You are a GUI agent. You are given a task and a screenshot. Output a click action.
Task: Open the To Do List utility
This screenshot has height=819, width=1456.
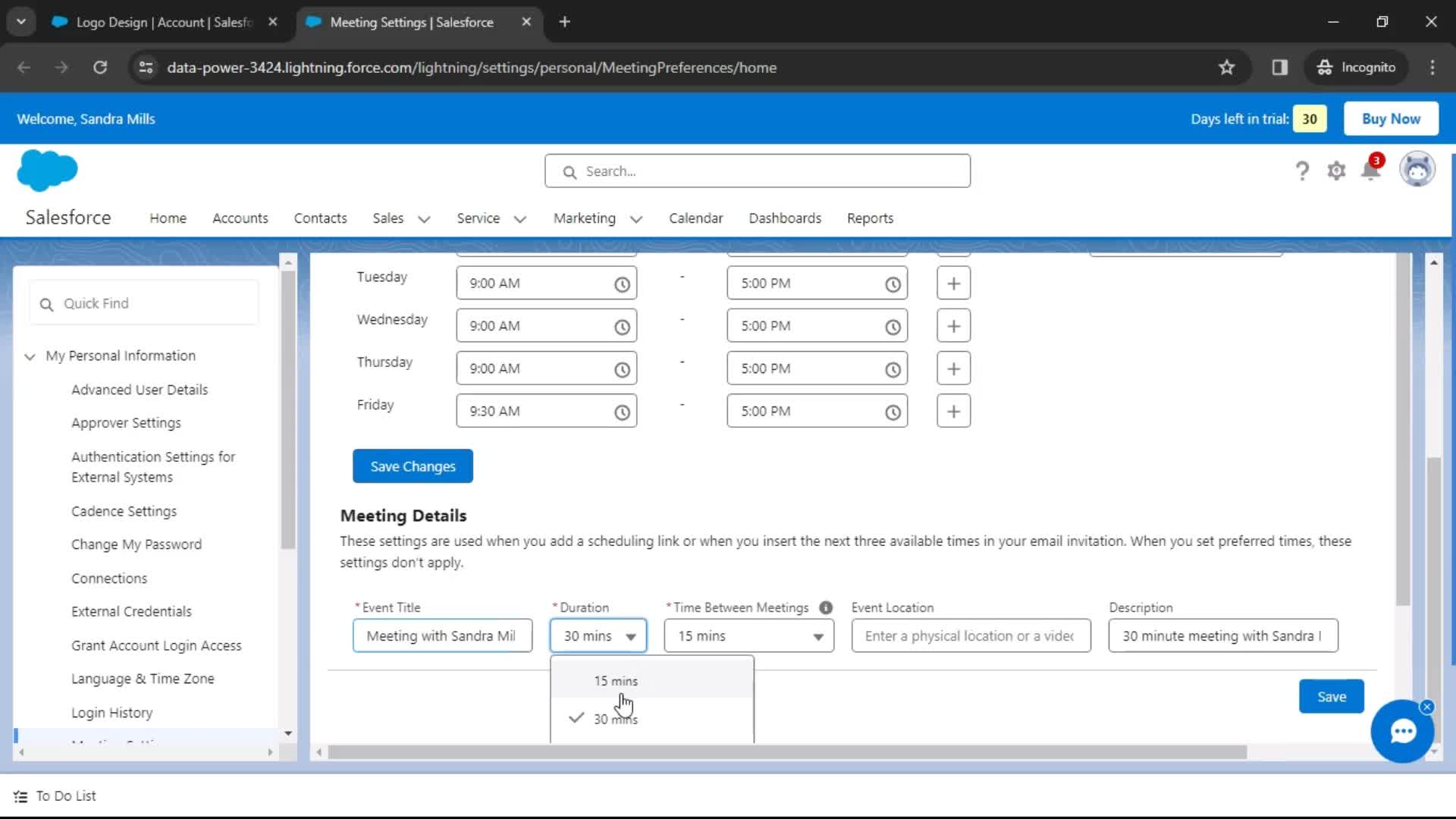(55, 795)
